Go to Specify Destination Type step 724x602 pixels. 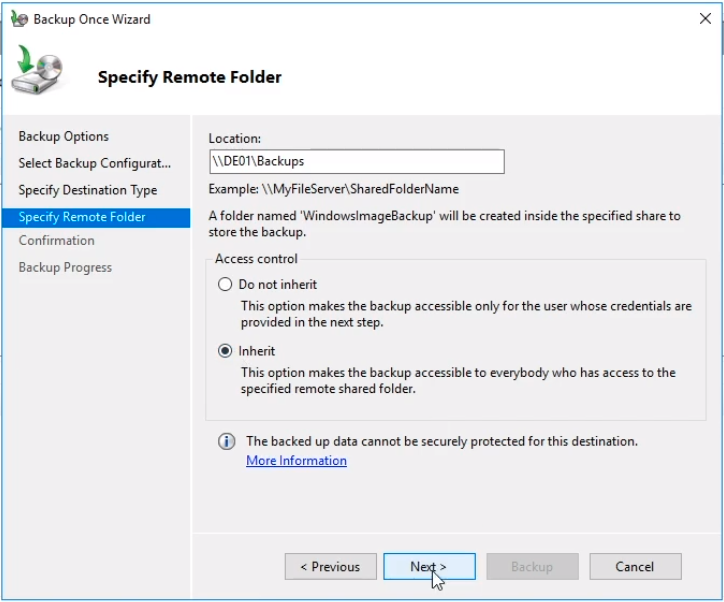[88, 190]
